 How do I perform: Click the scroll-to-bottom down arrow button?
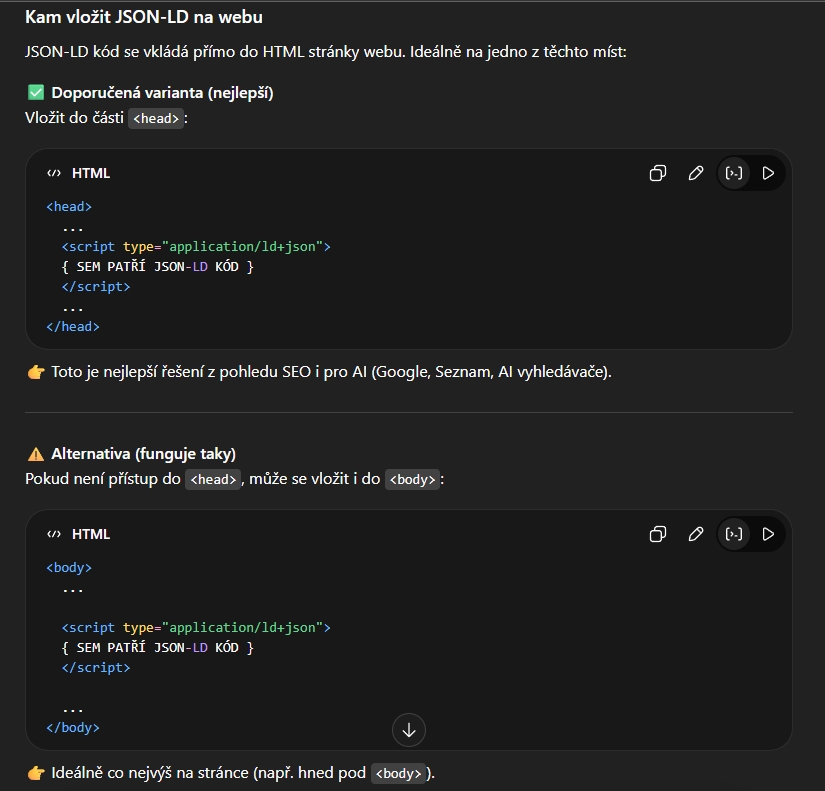pyautogui.click(x=408, y=730)
